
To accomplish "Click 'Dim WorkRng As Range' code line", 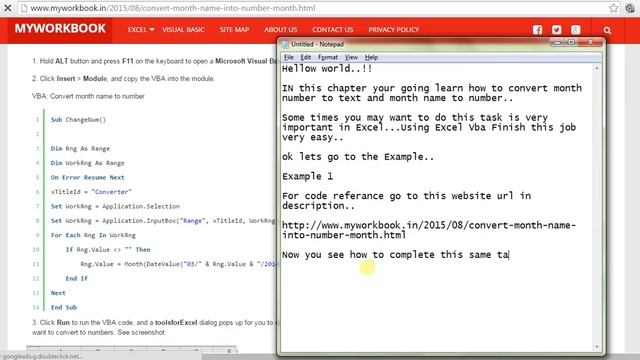I will click(x=87, y=163).
